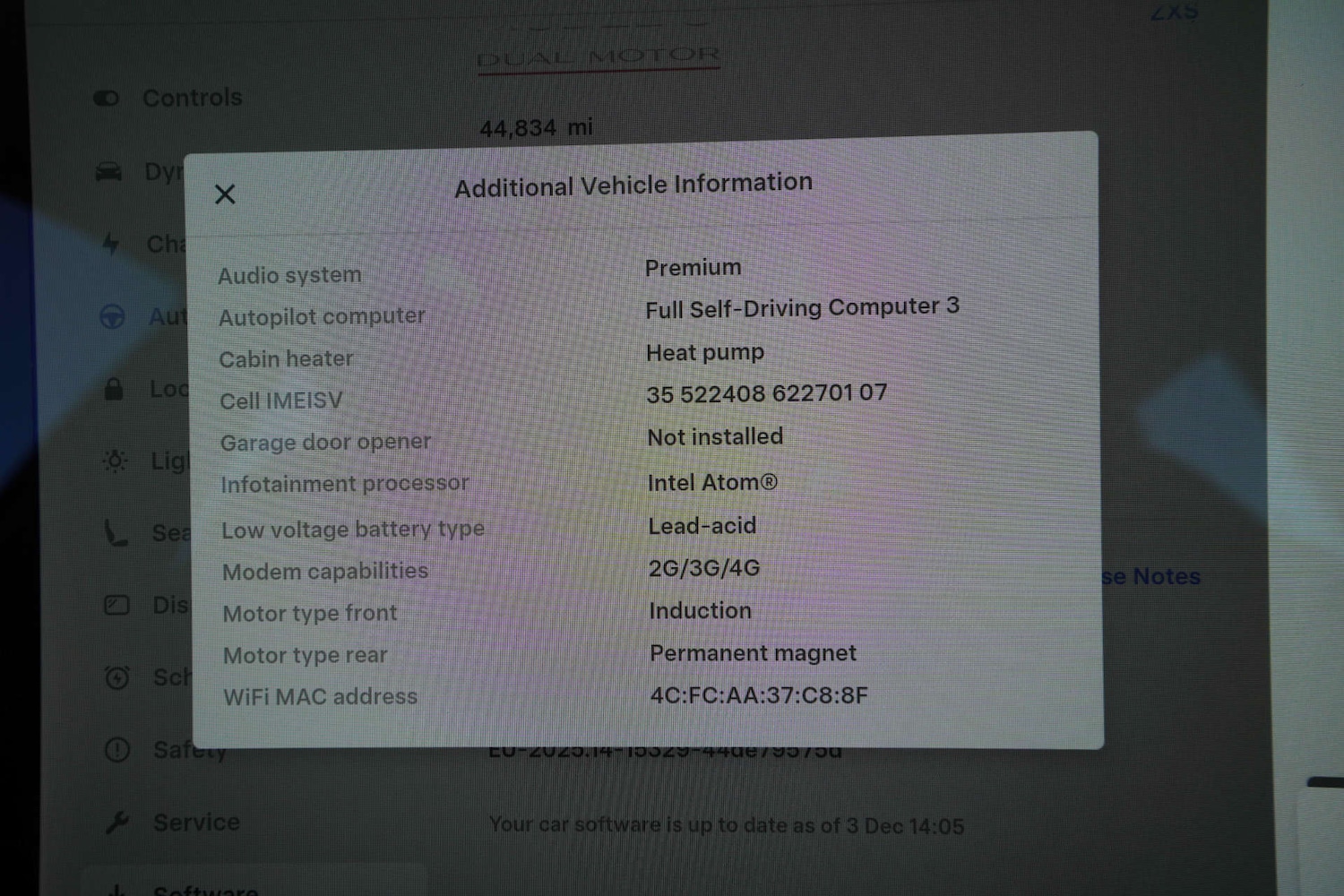Open the Lights bulb icon
The height and width of the screenshot is (896, 1344).
(x=115, y=461)
